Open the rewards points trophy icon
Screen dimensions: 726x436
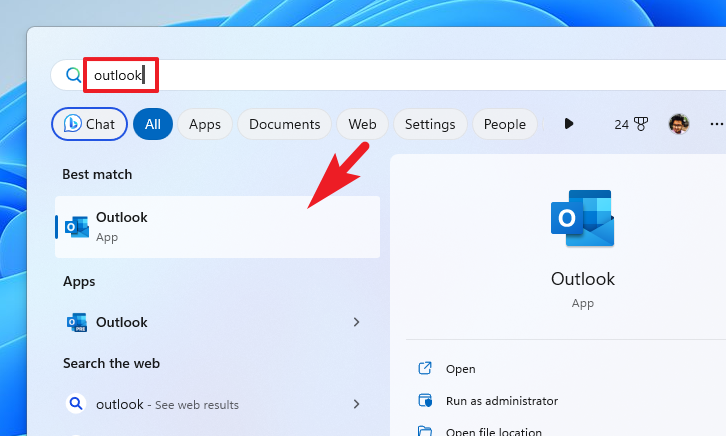click(x=641, y=124)
